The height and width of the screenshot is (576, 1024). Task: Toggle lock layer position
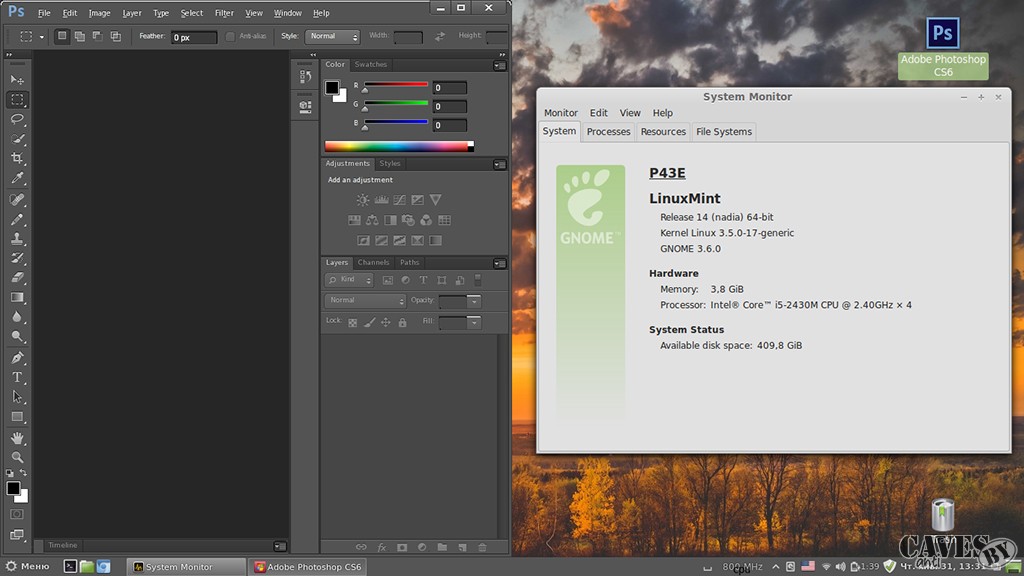click(x=386, y=323)
